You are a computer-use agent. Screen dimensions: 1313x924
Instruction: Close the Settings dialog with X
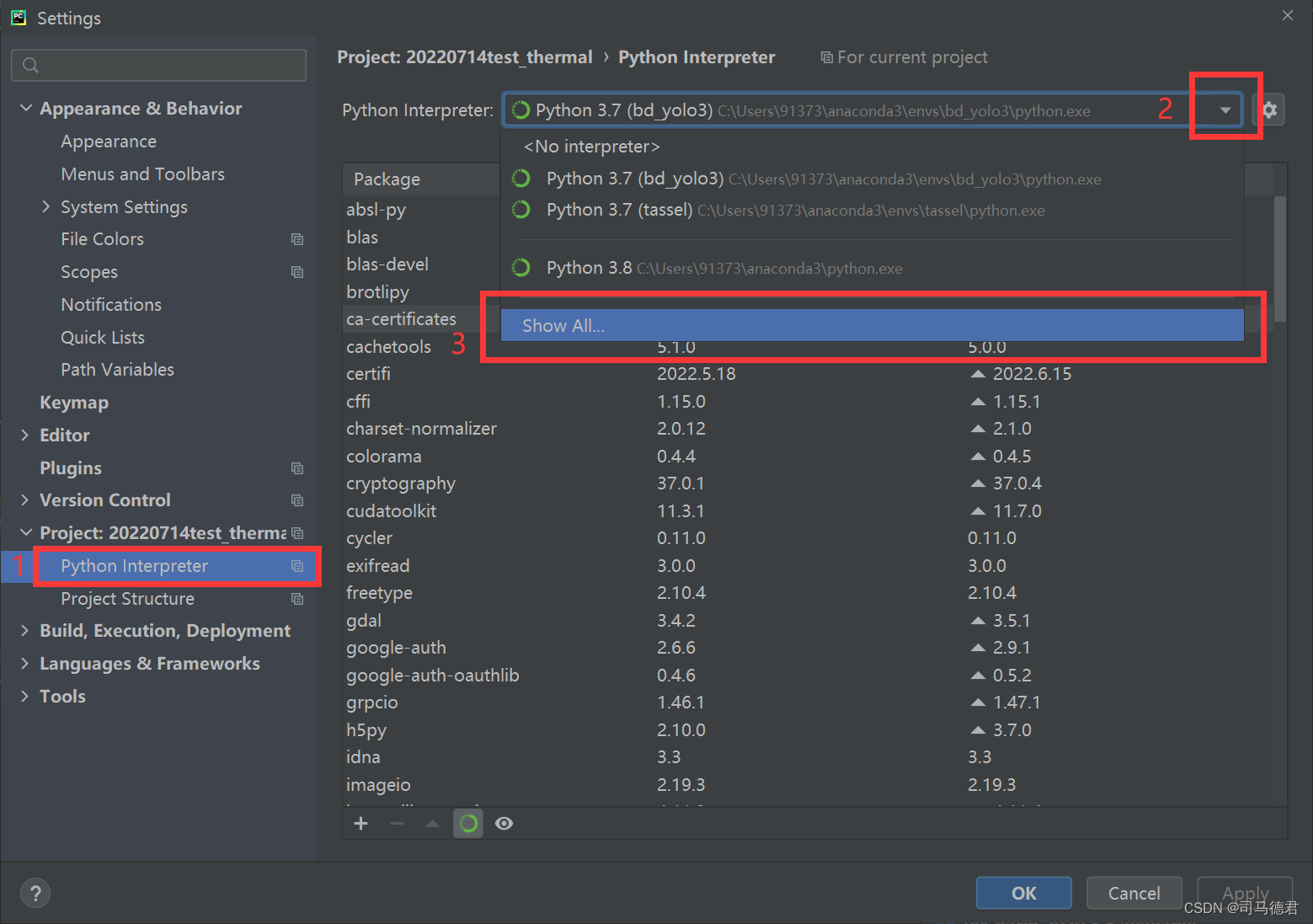click(1287, 15)
